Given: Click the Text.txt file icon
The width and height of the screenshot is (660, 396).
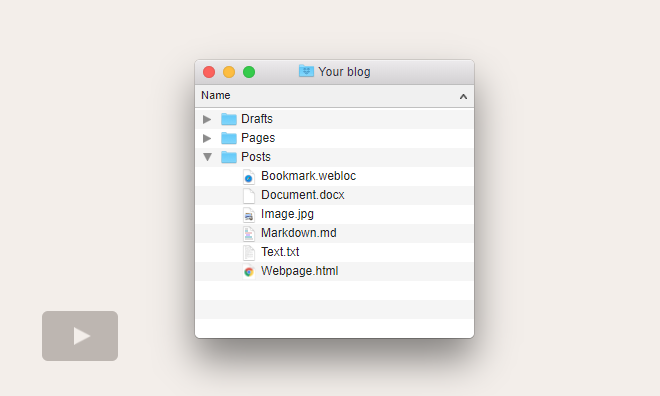Looking at the screenshot, I should 249,252.
